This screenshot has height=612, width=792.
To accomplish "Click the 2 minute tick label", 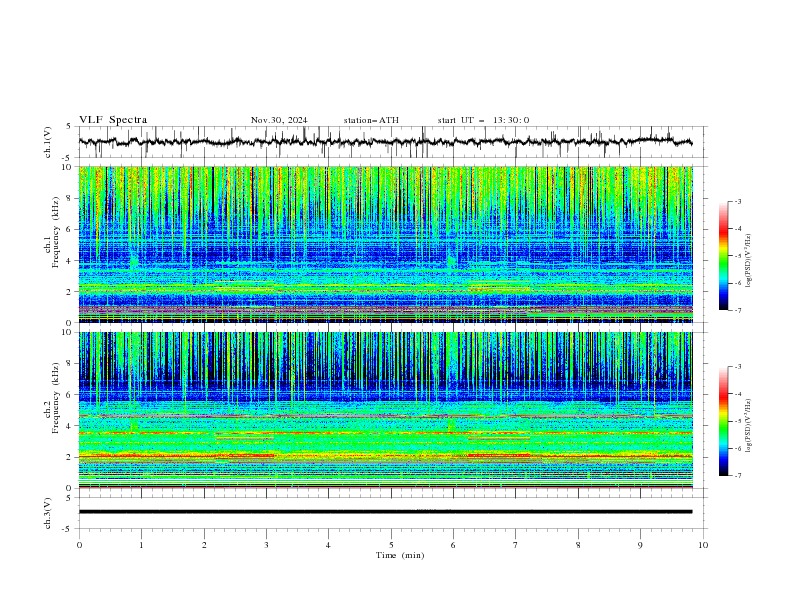I will click(204, 545).
